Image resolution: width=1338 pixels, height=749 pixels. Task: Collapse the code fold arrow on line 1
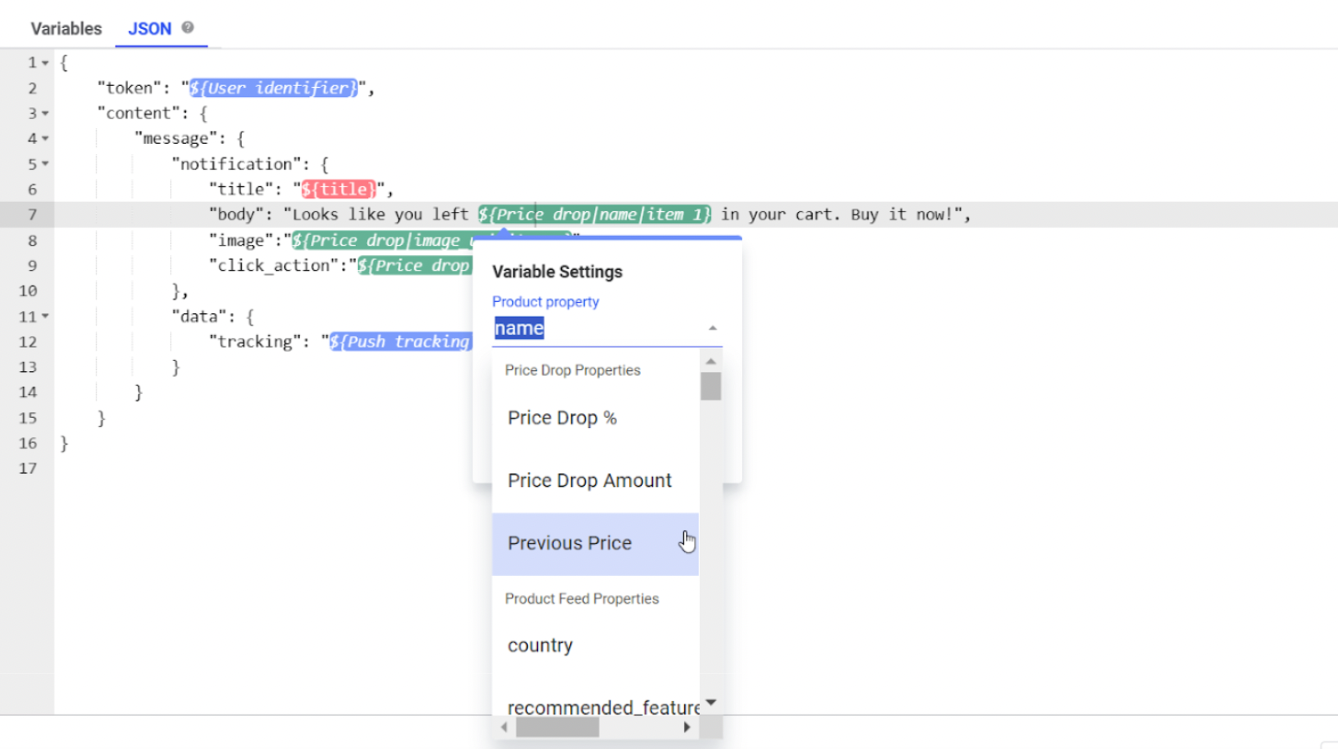click(45, 63)
